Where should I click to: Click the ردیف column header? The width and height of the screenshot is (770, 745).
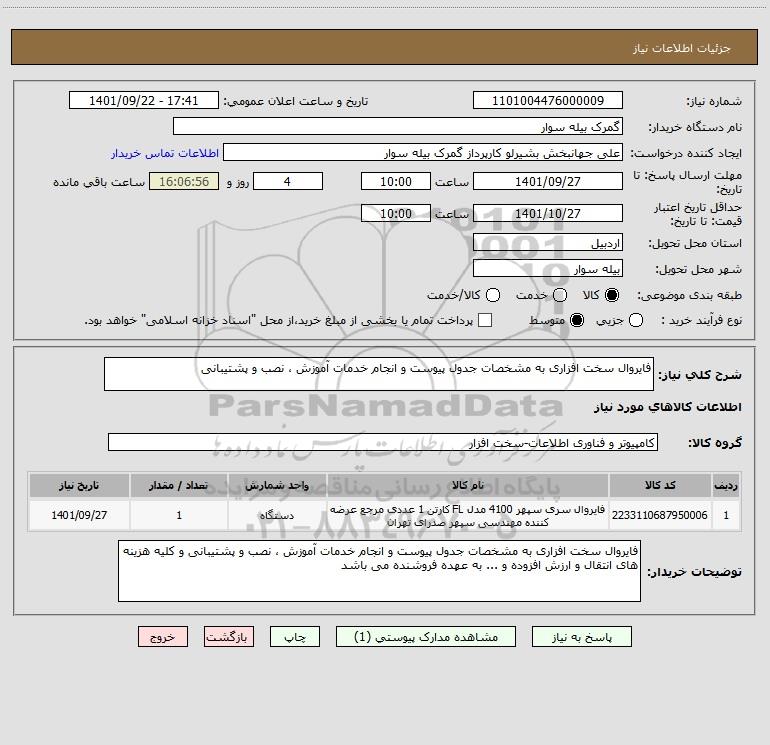point(726,485)
